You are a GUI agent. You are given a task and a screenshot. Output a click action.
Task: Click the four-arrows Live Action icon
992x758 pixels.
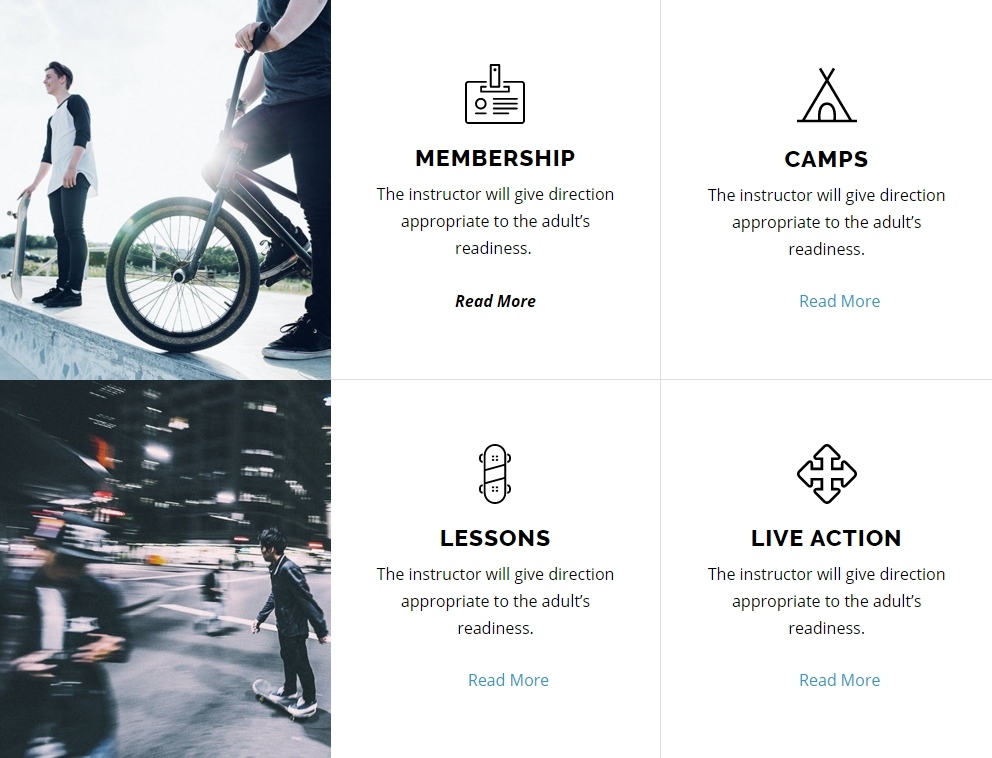pos(826,474)
